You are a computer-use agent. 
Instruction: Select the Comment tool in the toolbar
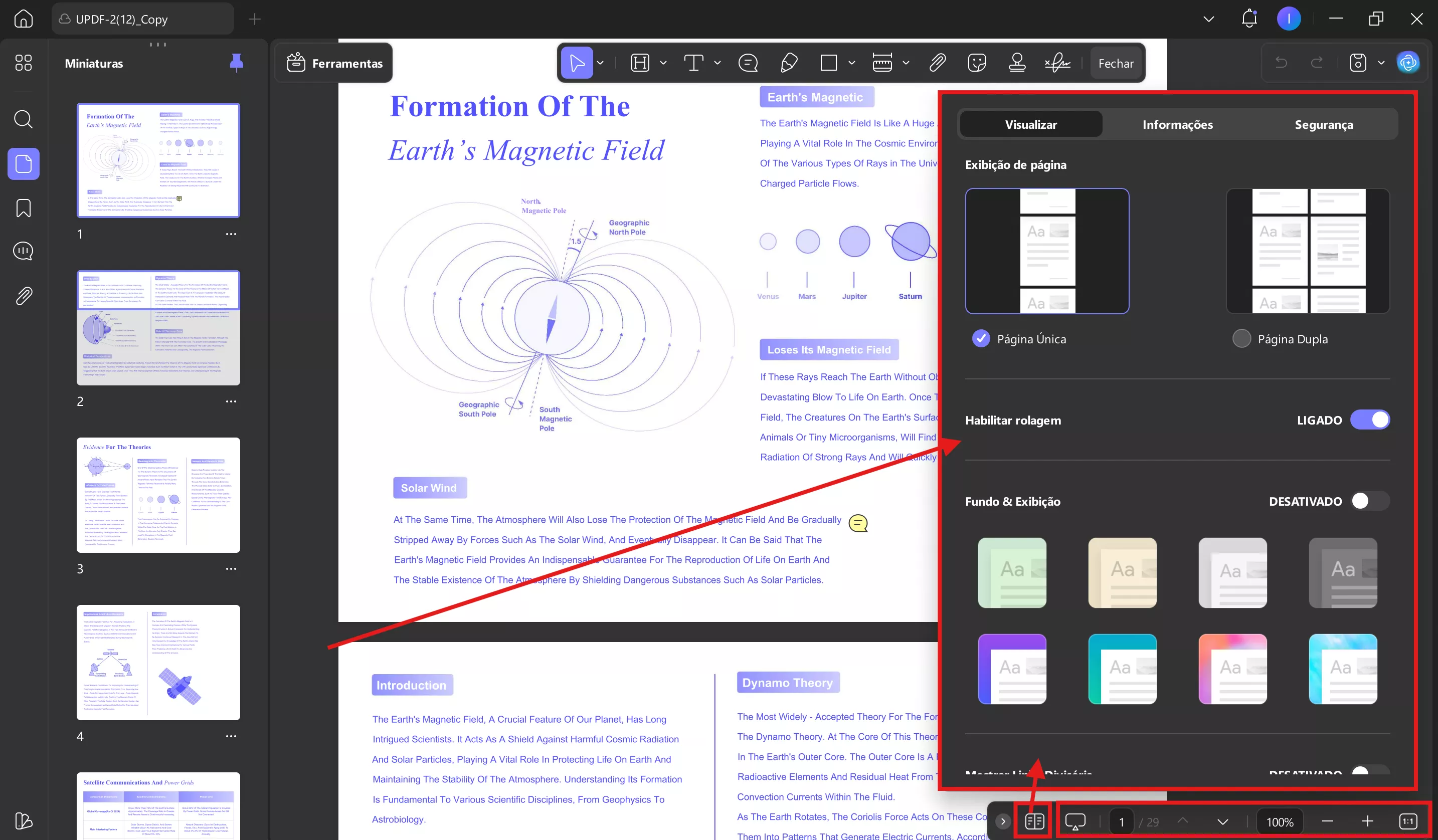(x=748, y=62)
